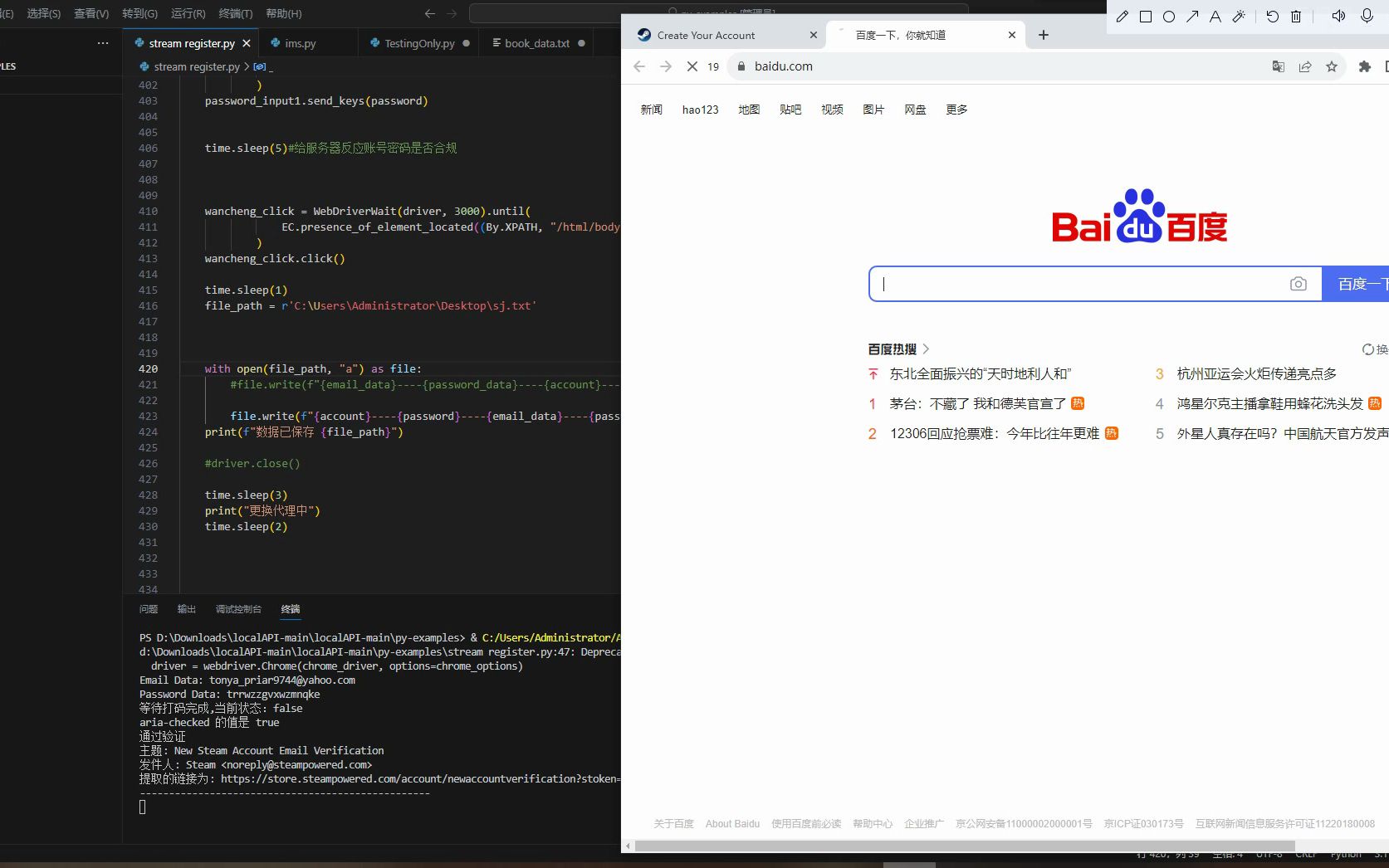This screenshot has width=1389, height=868.
Task: Click the browser forward arrow
Action: (666, 66)
